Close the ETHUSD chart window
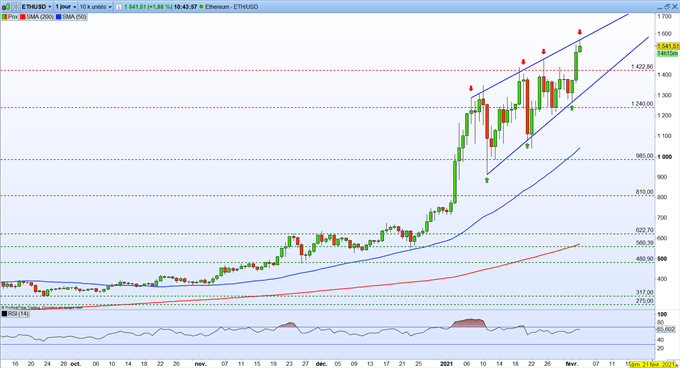 tap(675, 7)
